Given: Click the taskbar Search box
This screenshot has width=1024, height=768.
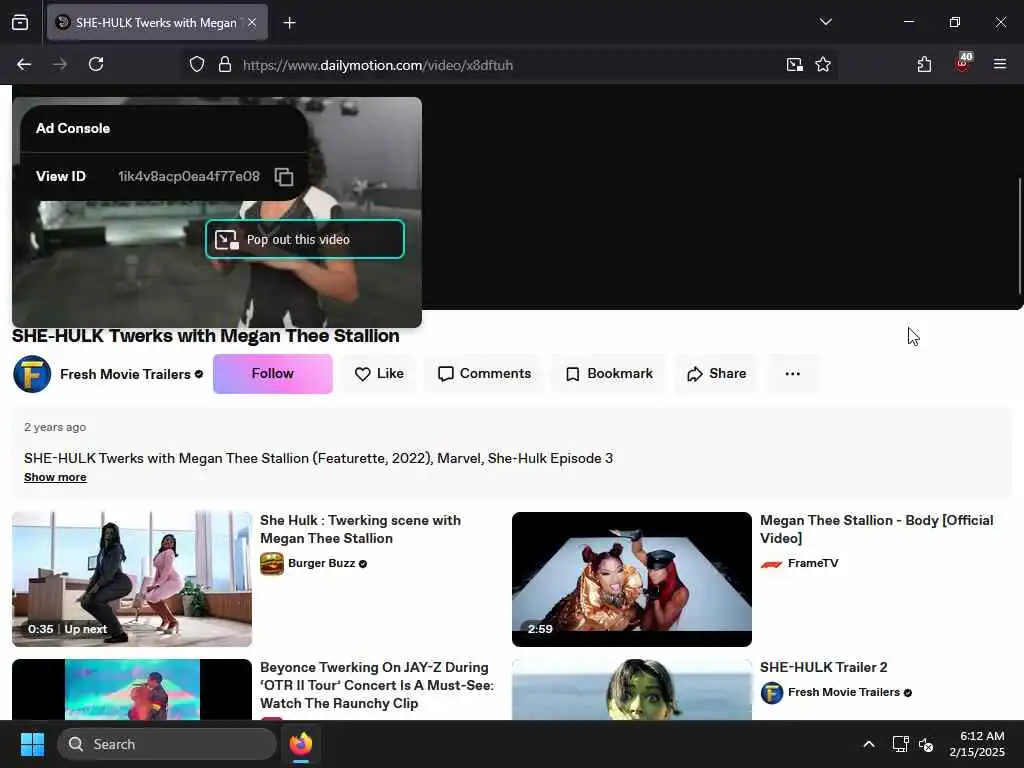Looking at the screenshot, I should 167,744.
